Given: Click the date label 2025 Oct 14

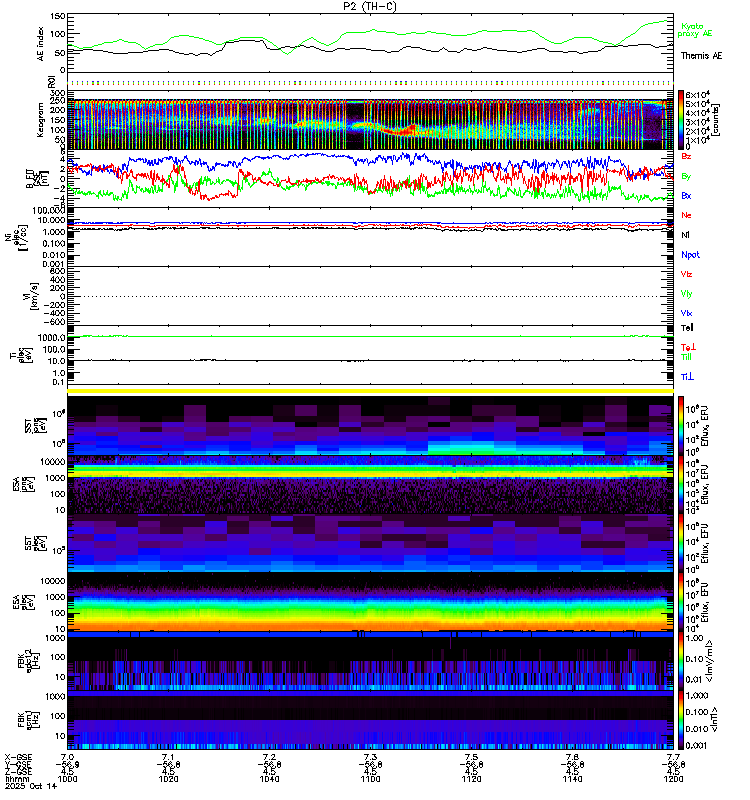Looking at the screenshot, I should click(31, 786).
